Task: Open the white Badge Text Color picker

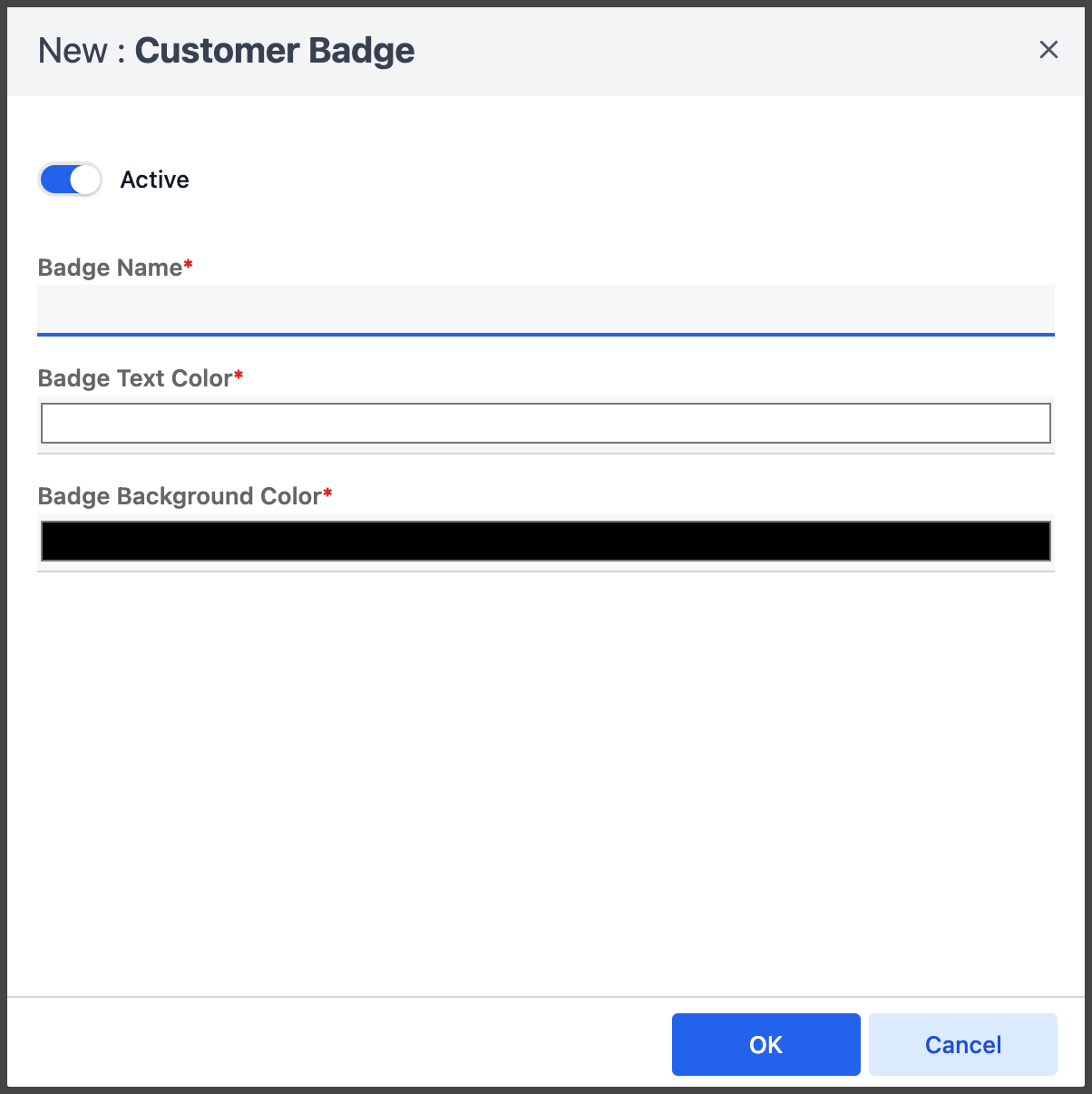Action: [546, 424]
